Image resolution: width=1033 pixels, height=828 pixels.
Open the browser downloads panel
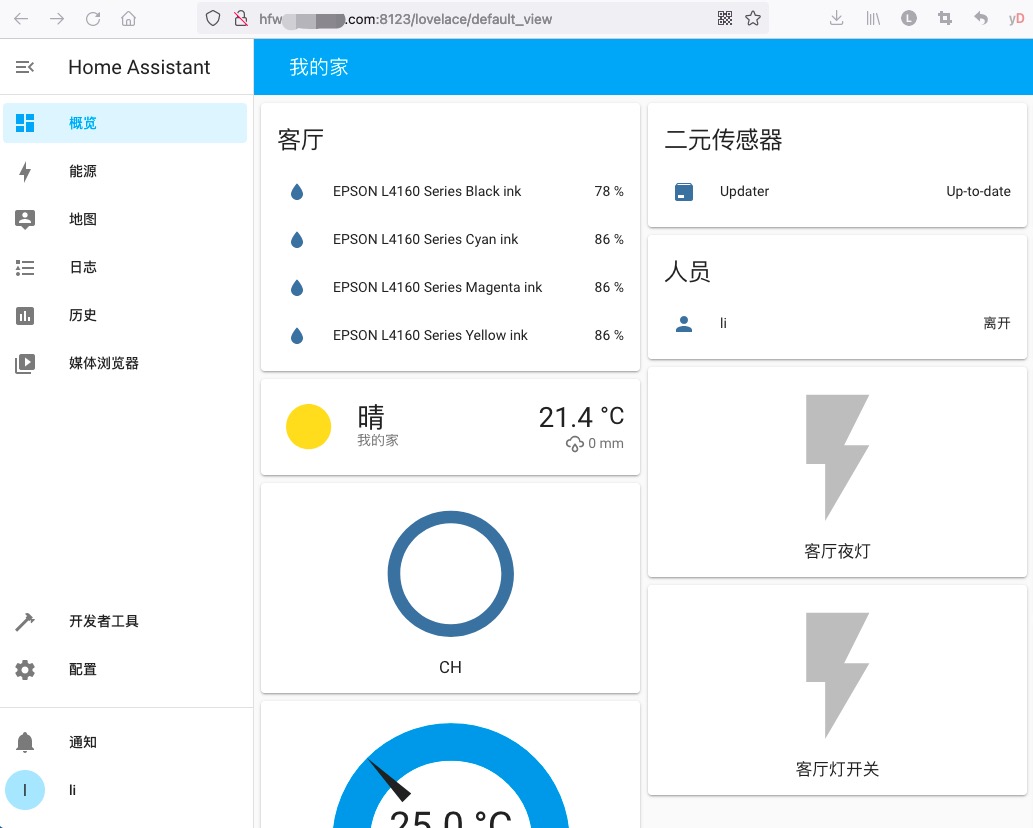[x=837, y=18]
